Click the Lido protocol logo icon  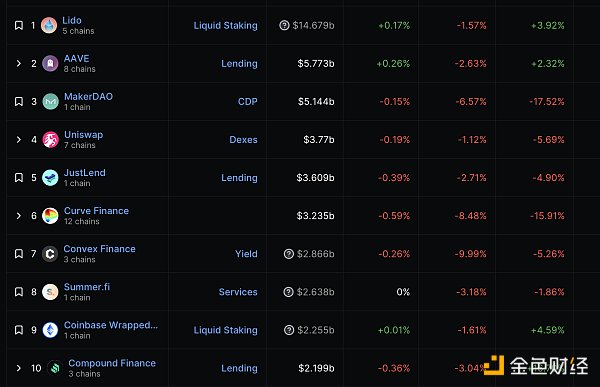(49, 25)
